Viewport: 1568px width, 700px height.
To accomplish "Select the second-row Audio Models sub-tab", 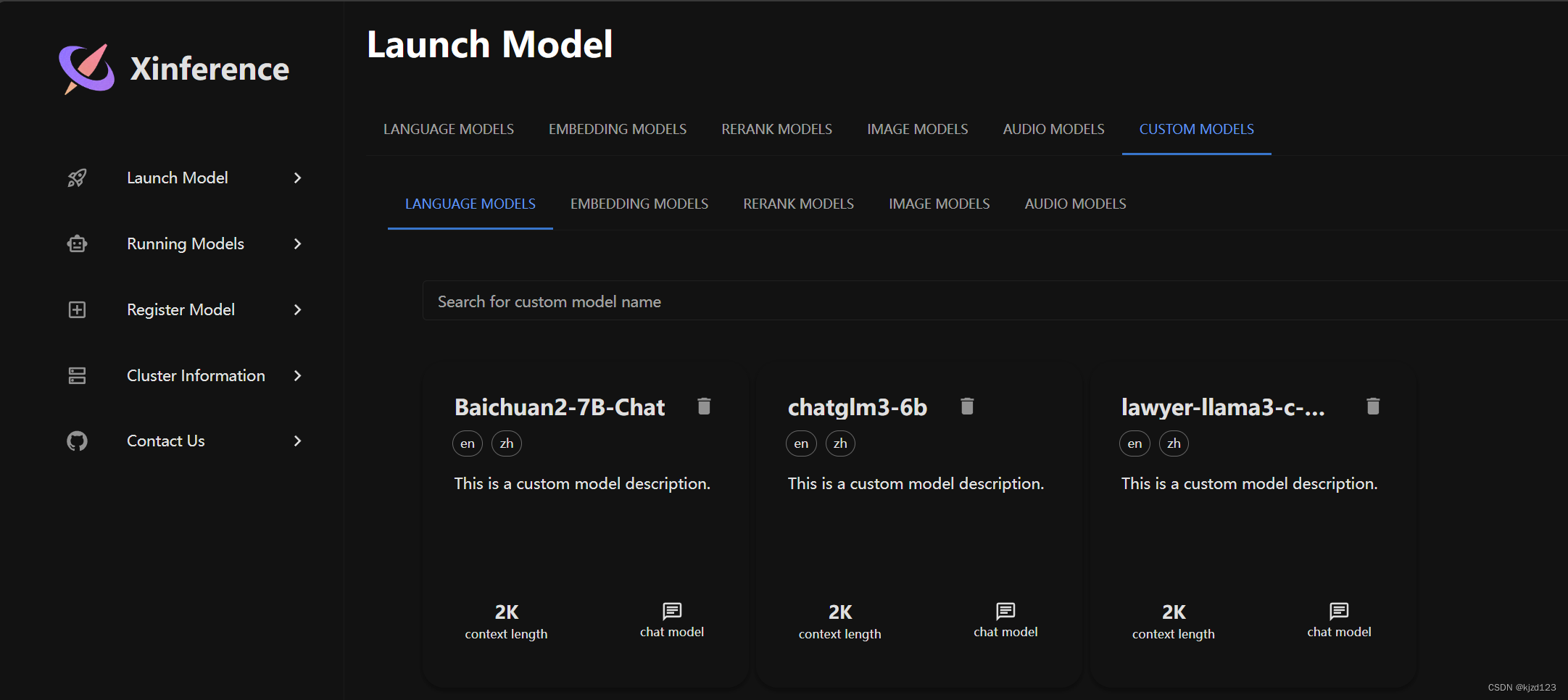I will (x=1076, y=204).
